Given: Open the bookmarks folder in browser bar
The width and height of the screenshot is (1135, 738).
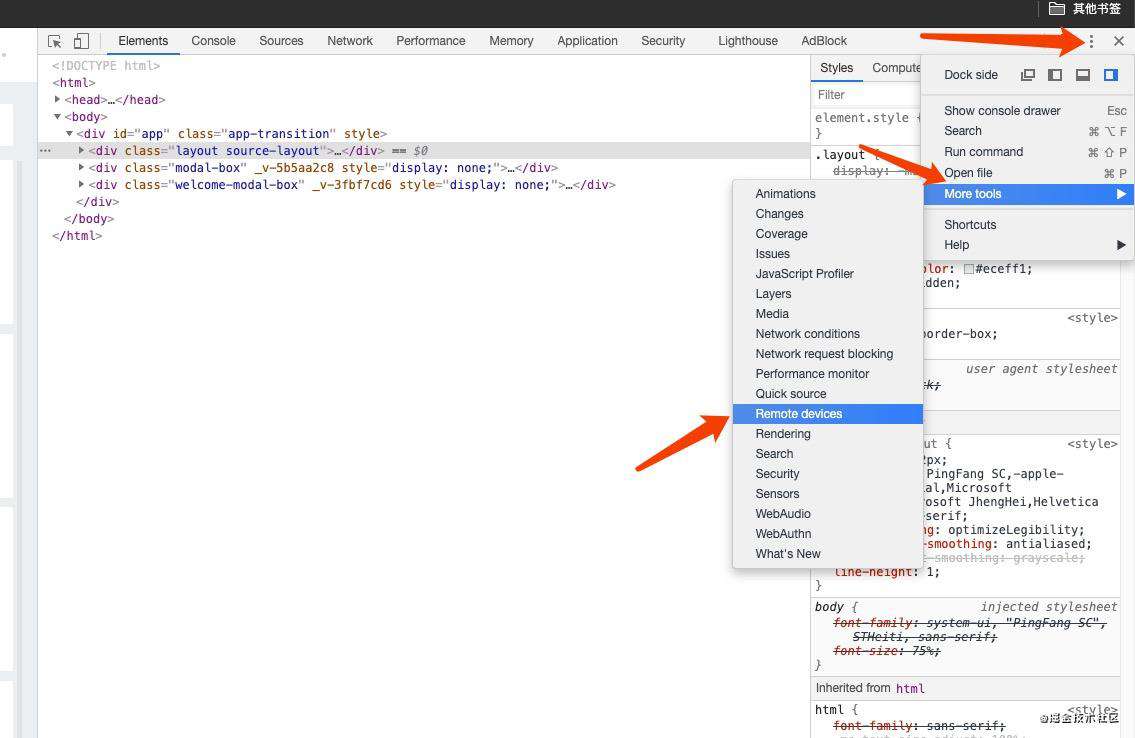Looking at the screenshot, I should [x=1084, y=9].
